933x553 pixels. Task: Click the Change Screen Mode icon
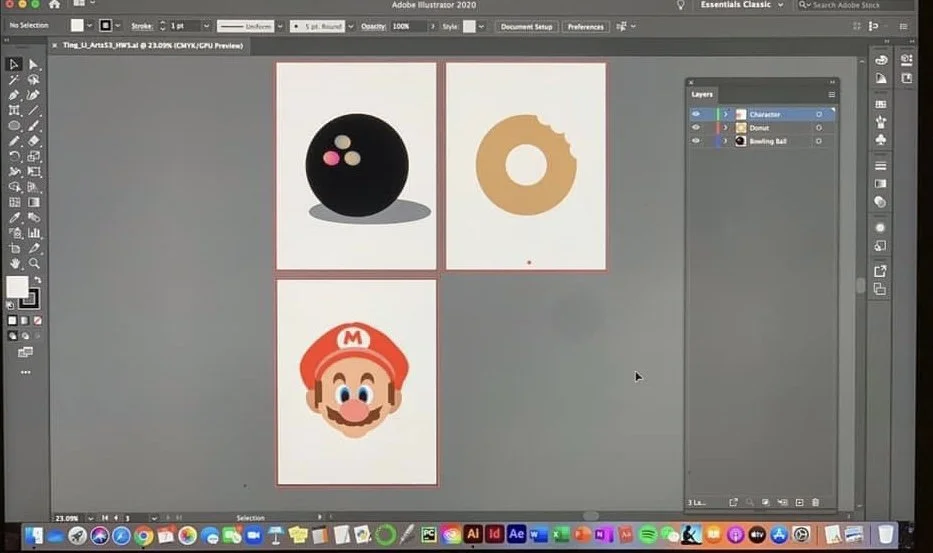[25, 352]
